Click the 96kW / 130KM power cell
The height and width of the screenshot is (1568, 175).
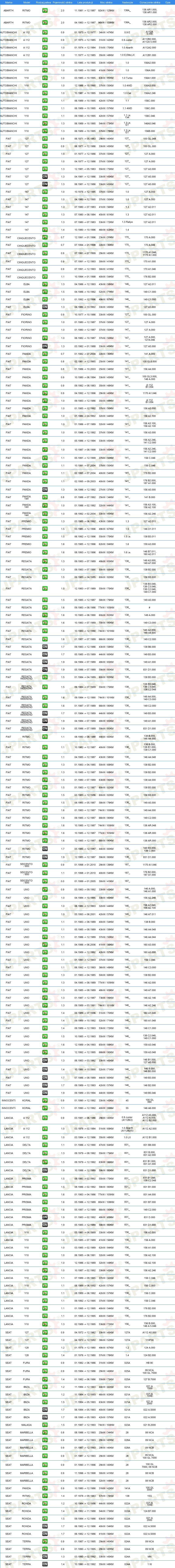(106, 23)
